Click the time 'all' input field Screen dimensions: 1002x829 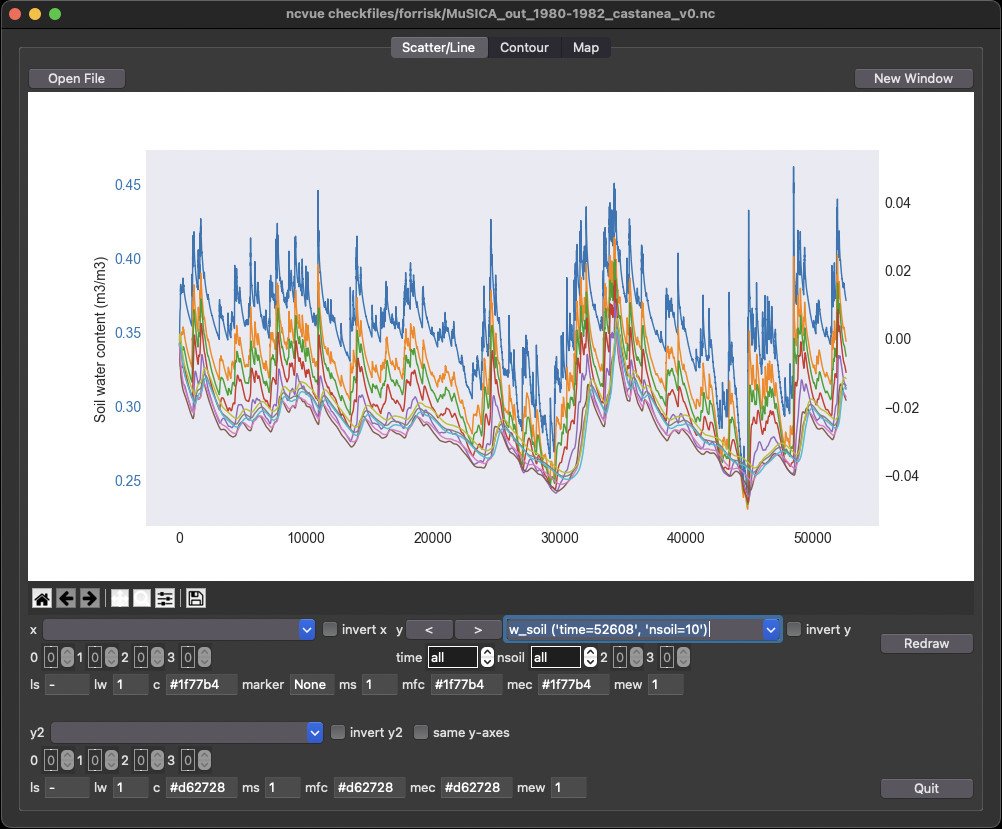453,657
